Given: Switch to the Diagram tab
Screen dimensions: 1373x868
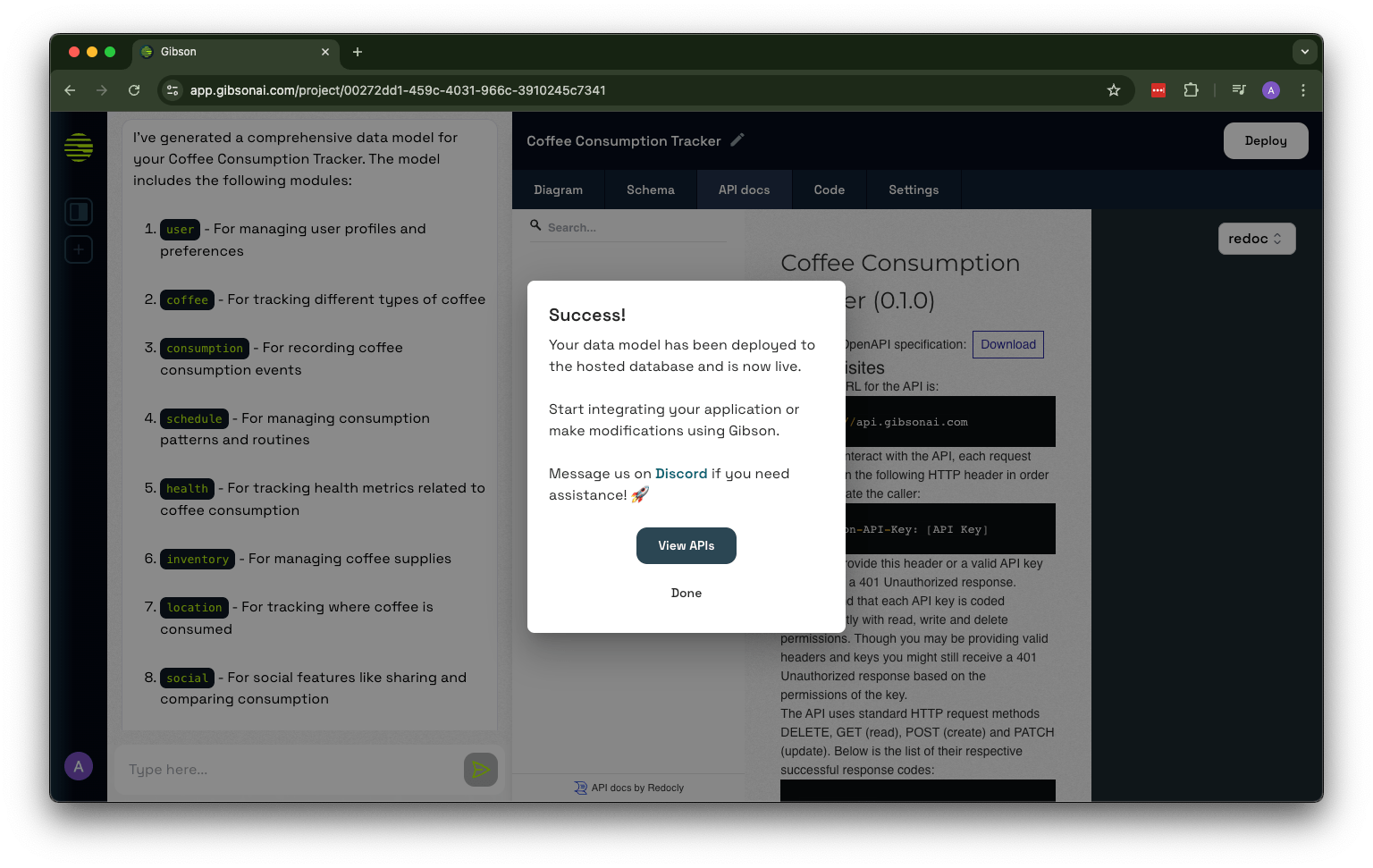Looking at the screenshot, I should coord(558,190).
